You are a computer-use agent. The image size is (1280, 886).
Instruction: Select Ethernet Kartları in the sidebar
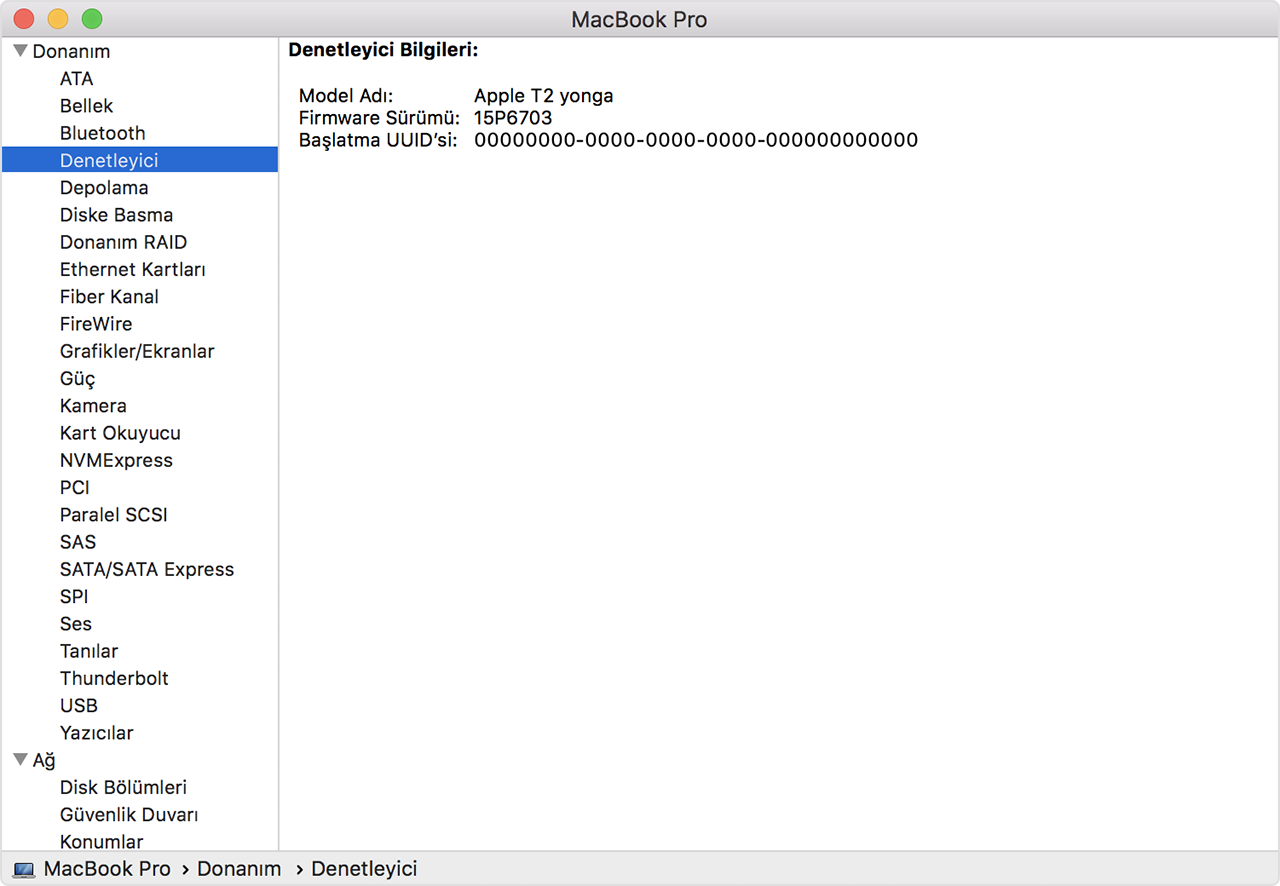133,270
